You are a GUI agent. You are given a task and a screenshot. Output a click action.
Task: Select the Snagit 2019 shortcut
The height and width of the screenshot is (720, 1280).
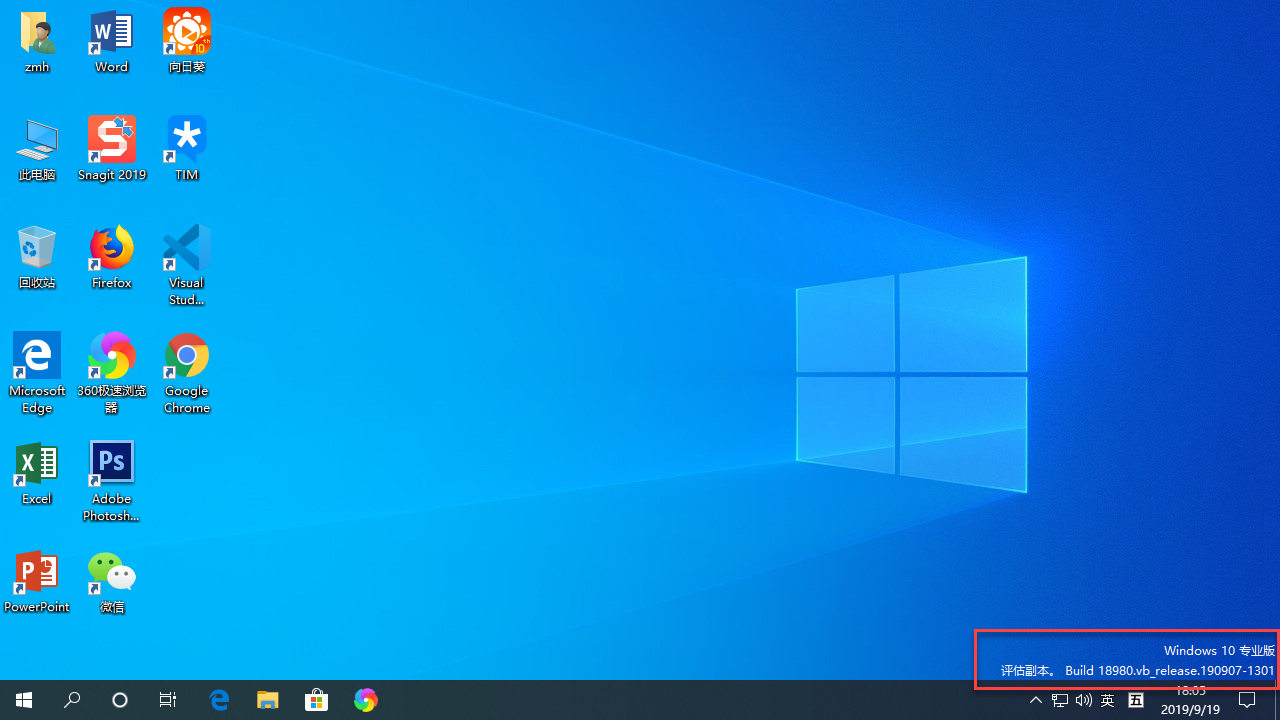111,150
